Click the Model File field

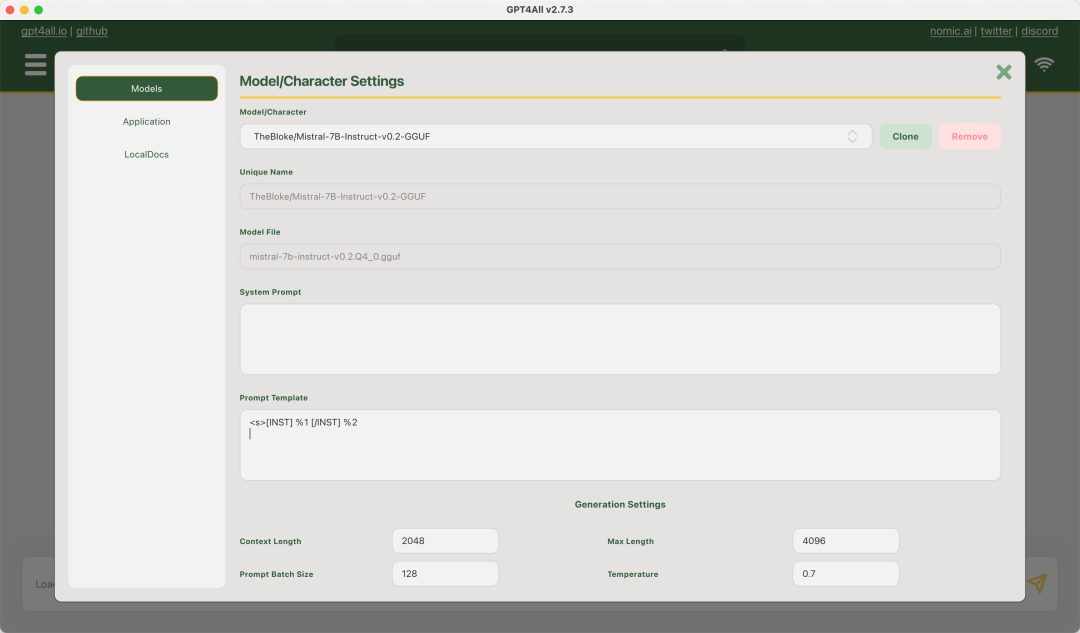pyautogui.click(x=620, y=256)
